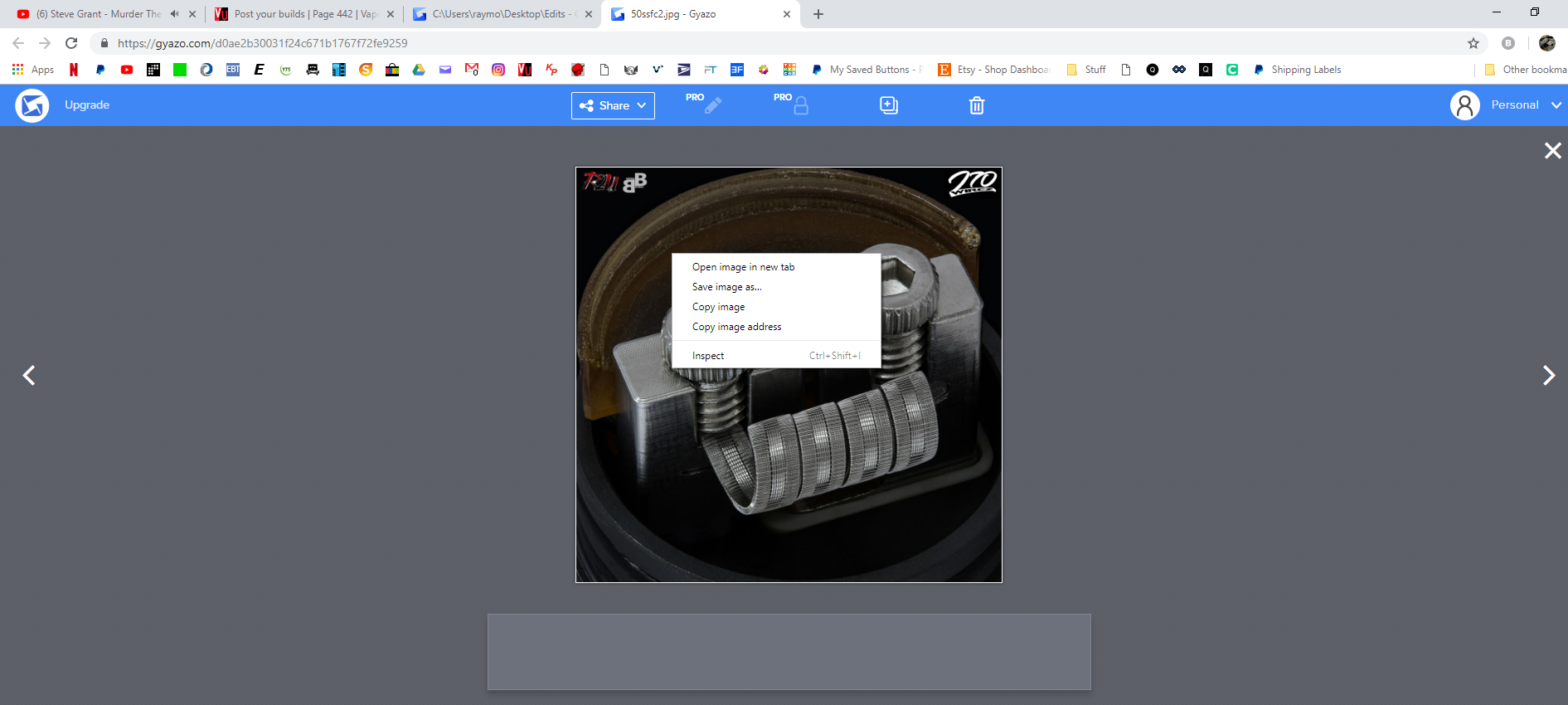Image resolution: width=1568 pixels, height=705 pixels.
Task: Select 'Open image in new tab'
Action: (743, 267)
